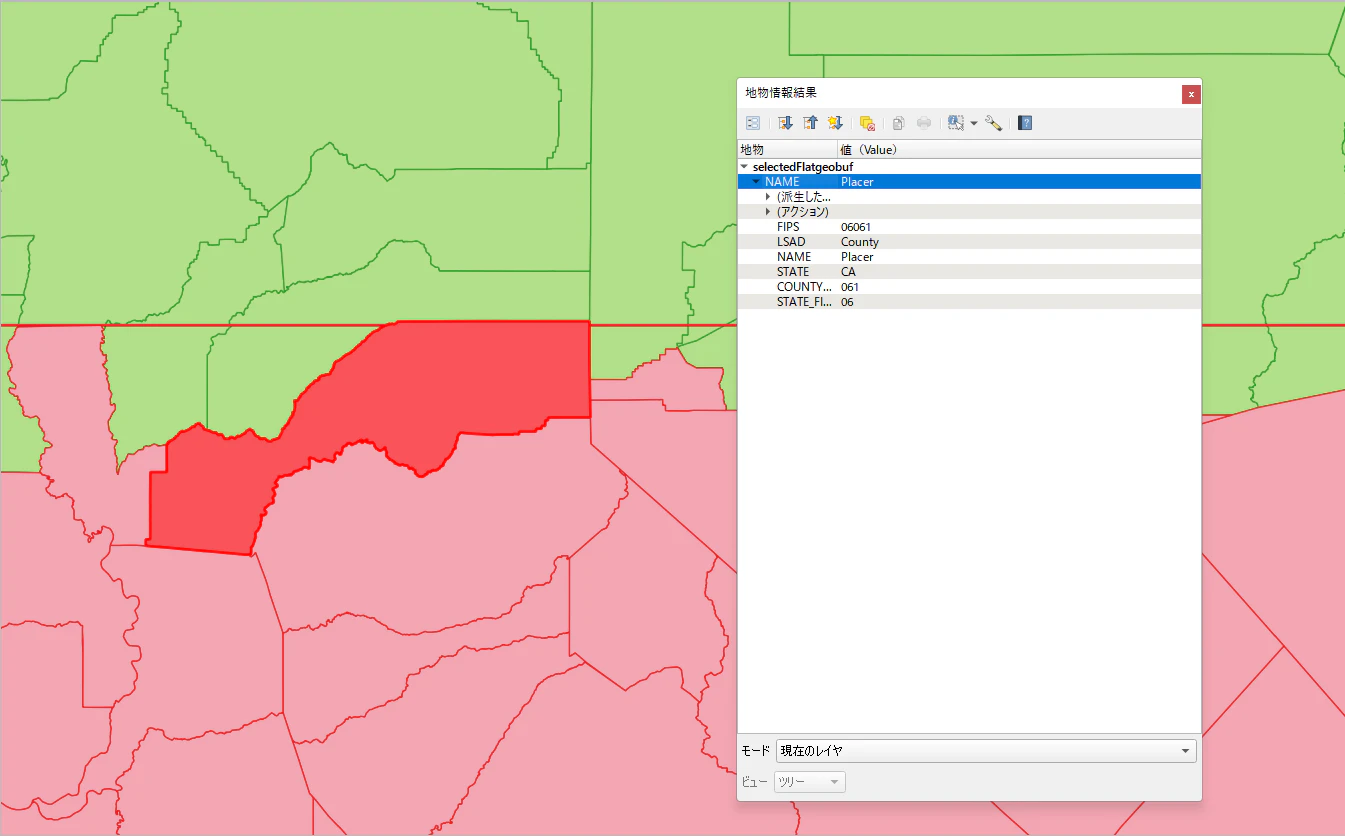Select the COUNTY... 061 row
Viewport: 1345px width, 836px height.
point(969,287)
